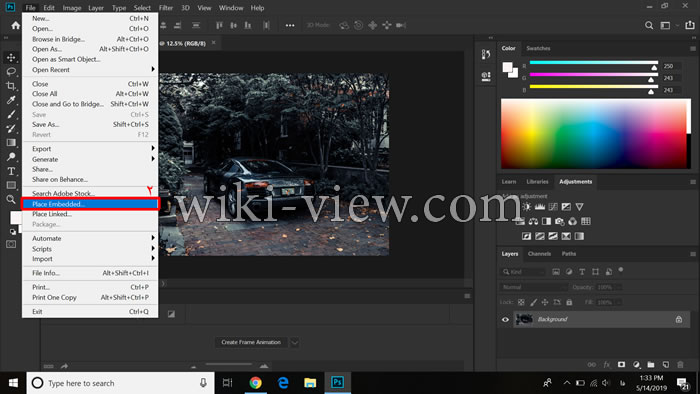
Task: Expand the Automate submenu
Action: pos(90,238)
